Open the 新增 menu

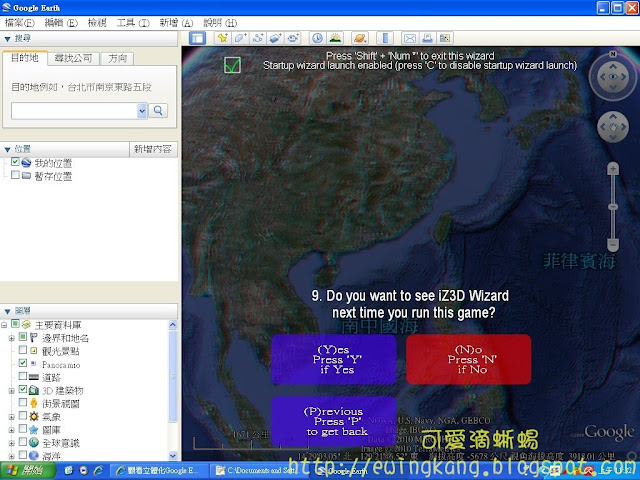[x=176, y=23]
